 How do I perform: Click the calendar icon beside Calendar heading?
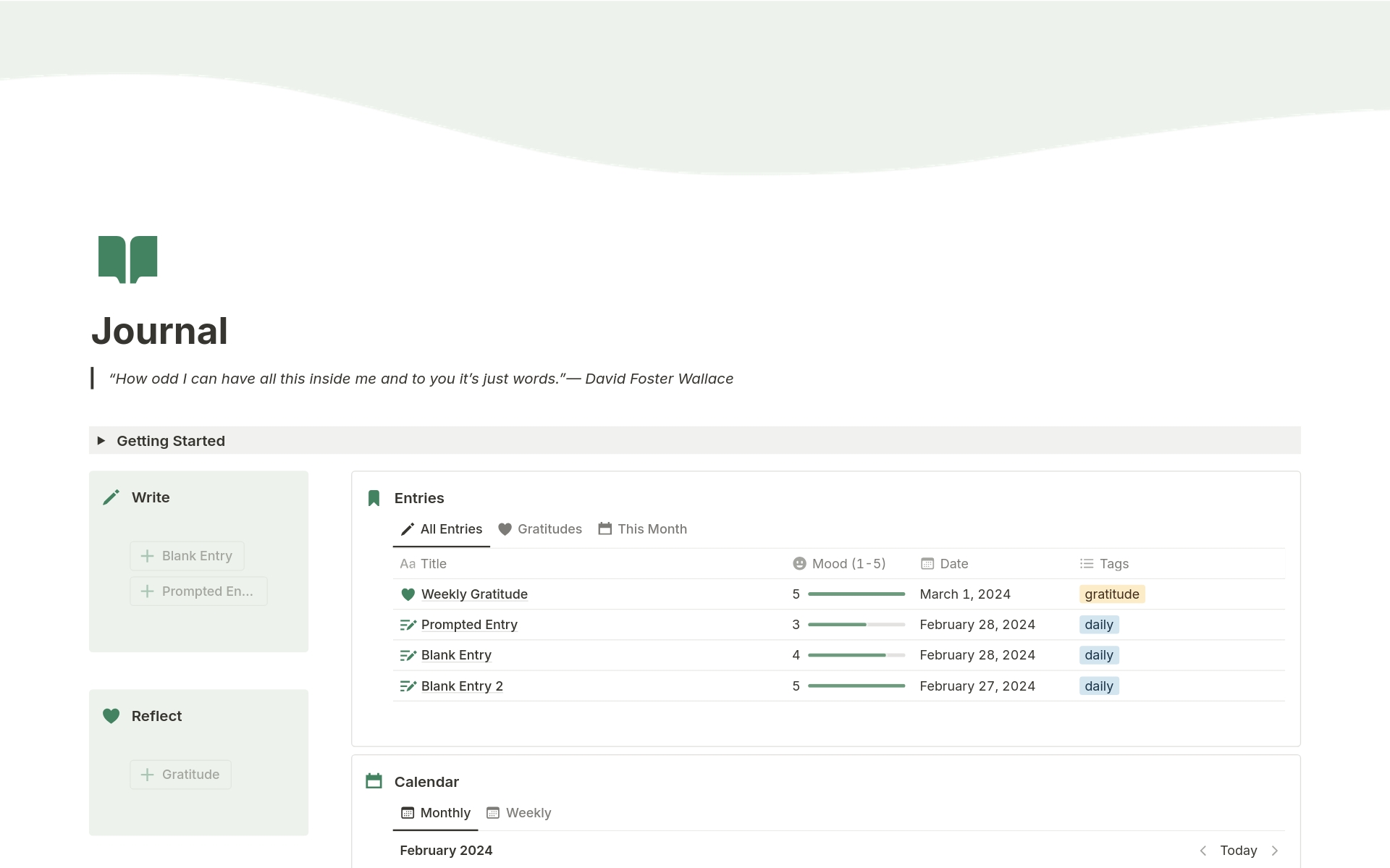[374, 781]
